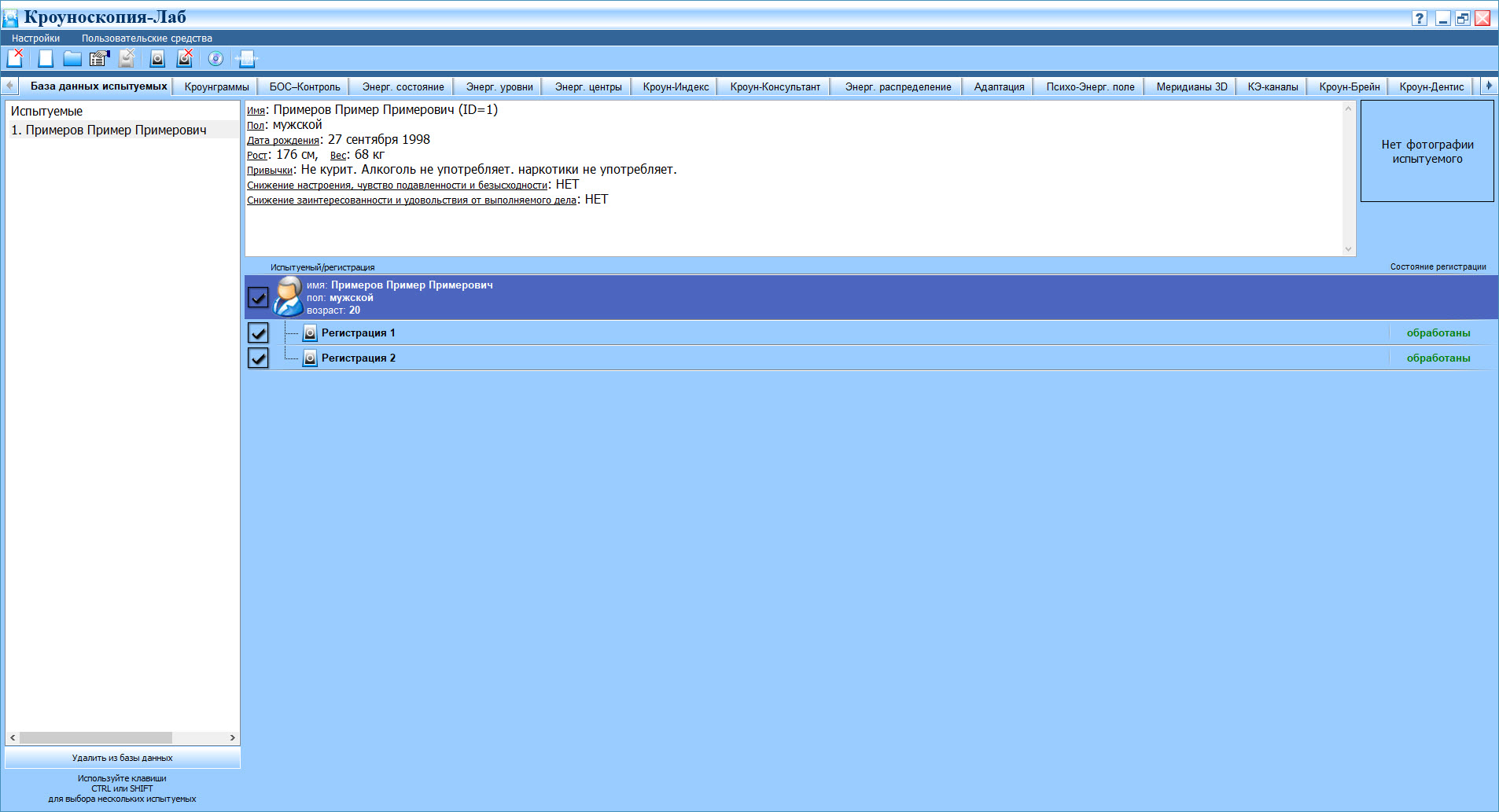Switch to the Кроунграммы tab
The image size is (1499, 812).
click(217, 86)
